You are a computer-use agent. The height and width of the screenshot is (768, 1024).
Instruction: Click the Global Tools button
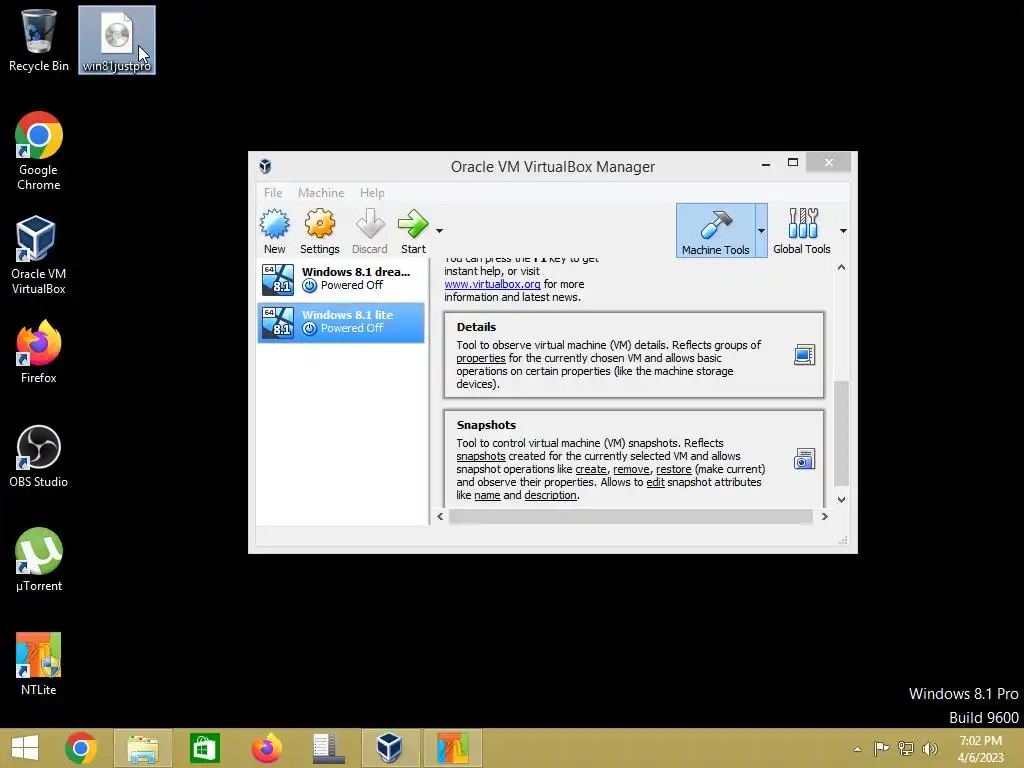(x=801, y=231)
